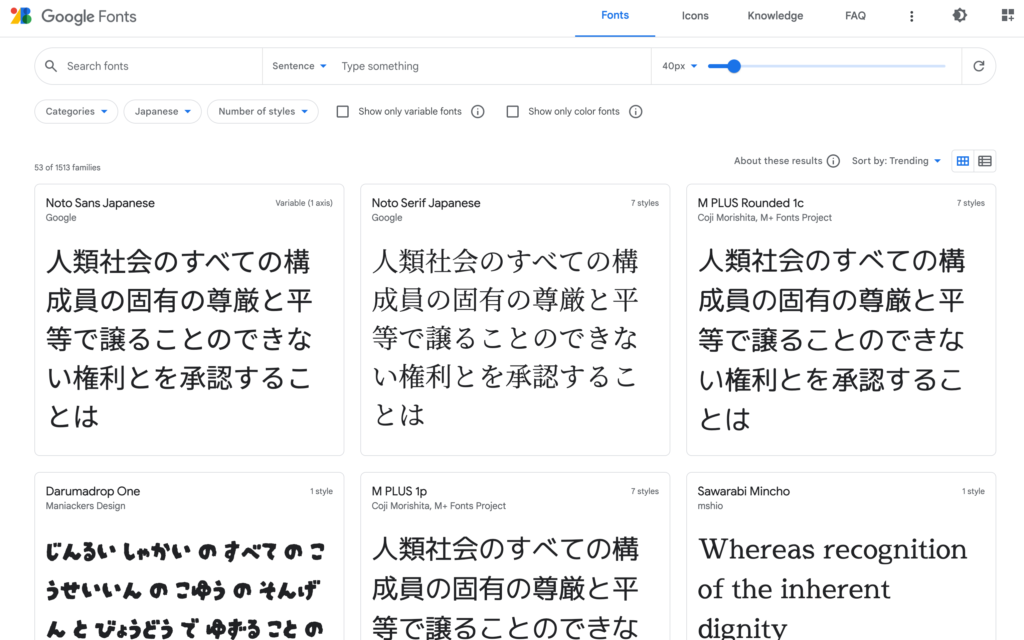Open the Sentence preview type dropdown
1024x640 pixels.
(x=299, y=66)
